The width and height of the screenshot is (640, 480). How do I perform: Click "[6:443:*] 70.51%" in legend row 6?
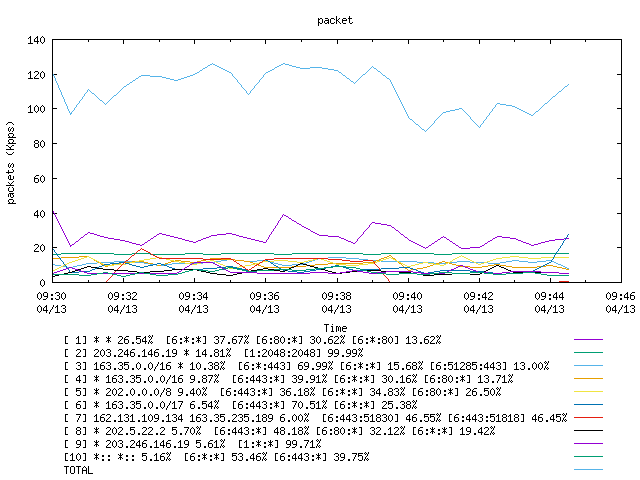point(280,405)
